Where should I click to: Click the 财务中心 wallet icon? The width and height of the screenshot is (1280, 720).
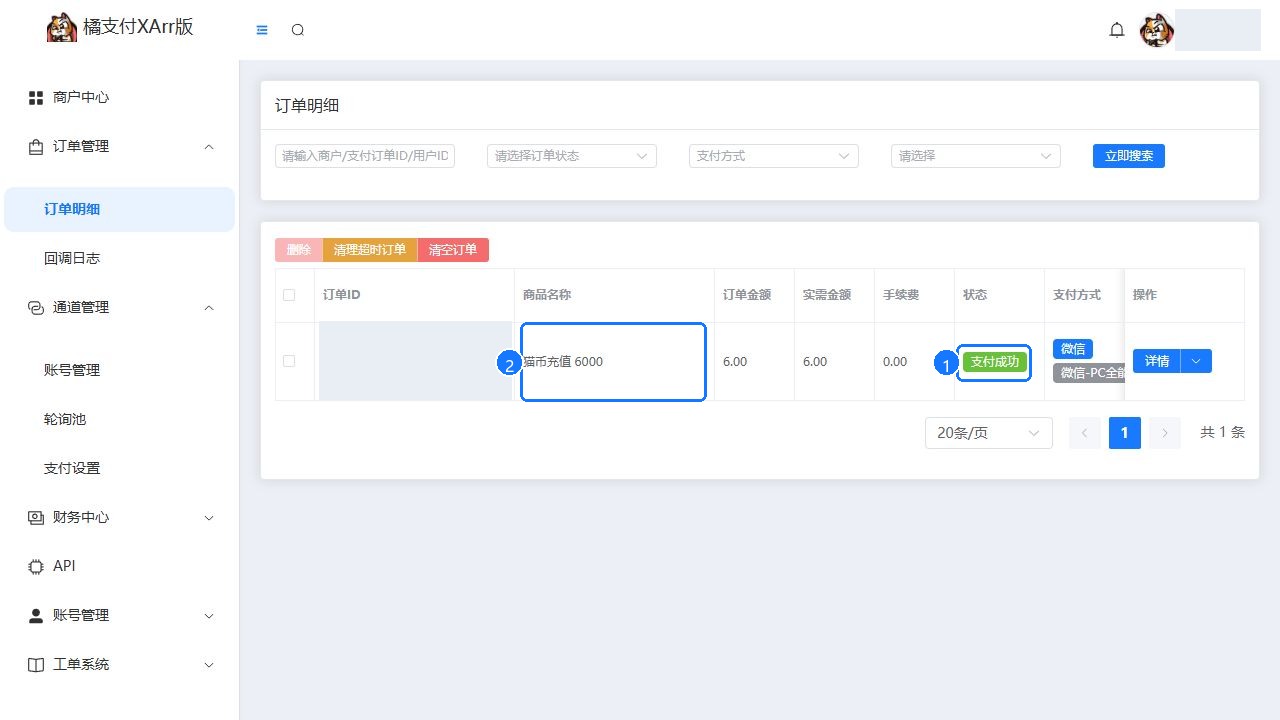pos(36,517)
